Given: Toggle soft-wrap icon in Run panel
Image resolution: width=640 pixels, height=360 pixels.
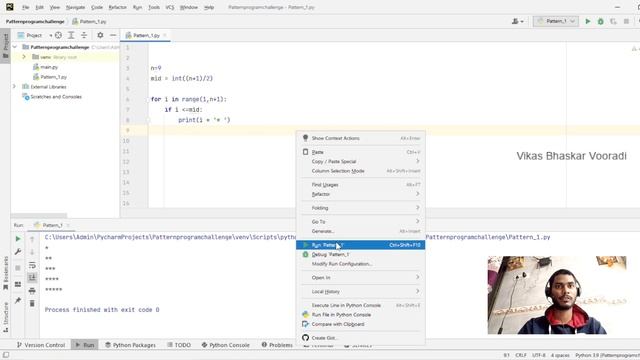Looking at the screenshot, I should point(32,265).
